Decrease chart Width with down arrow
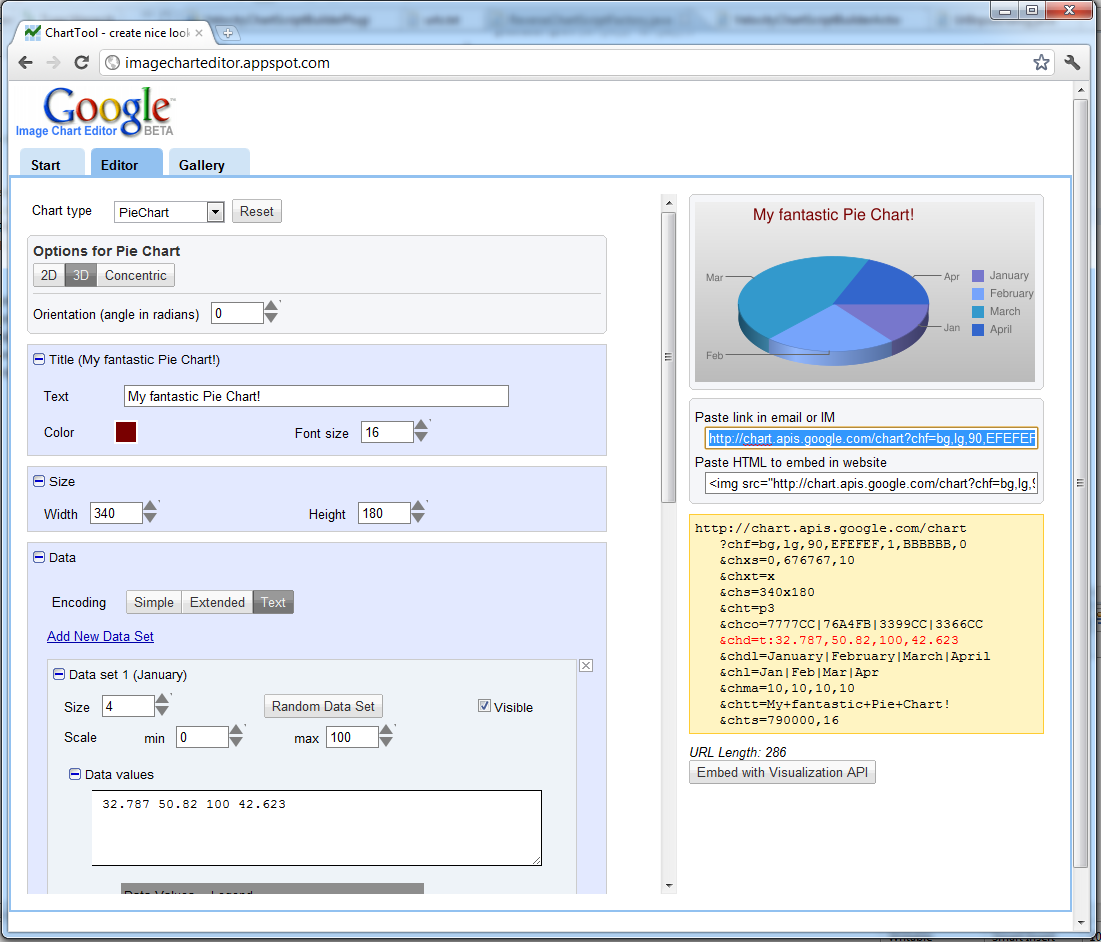The image size is (1101, 942). pyautogui.click(x=150, y=518)
